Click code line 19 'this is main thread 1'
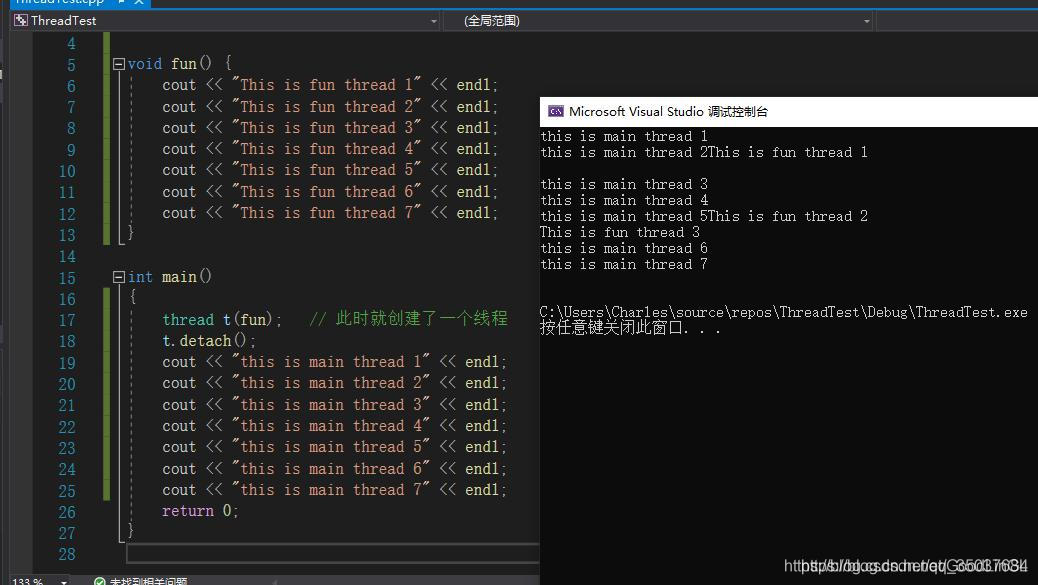 [x=334, y=362]
